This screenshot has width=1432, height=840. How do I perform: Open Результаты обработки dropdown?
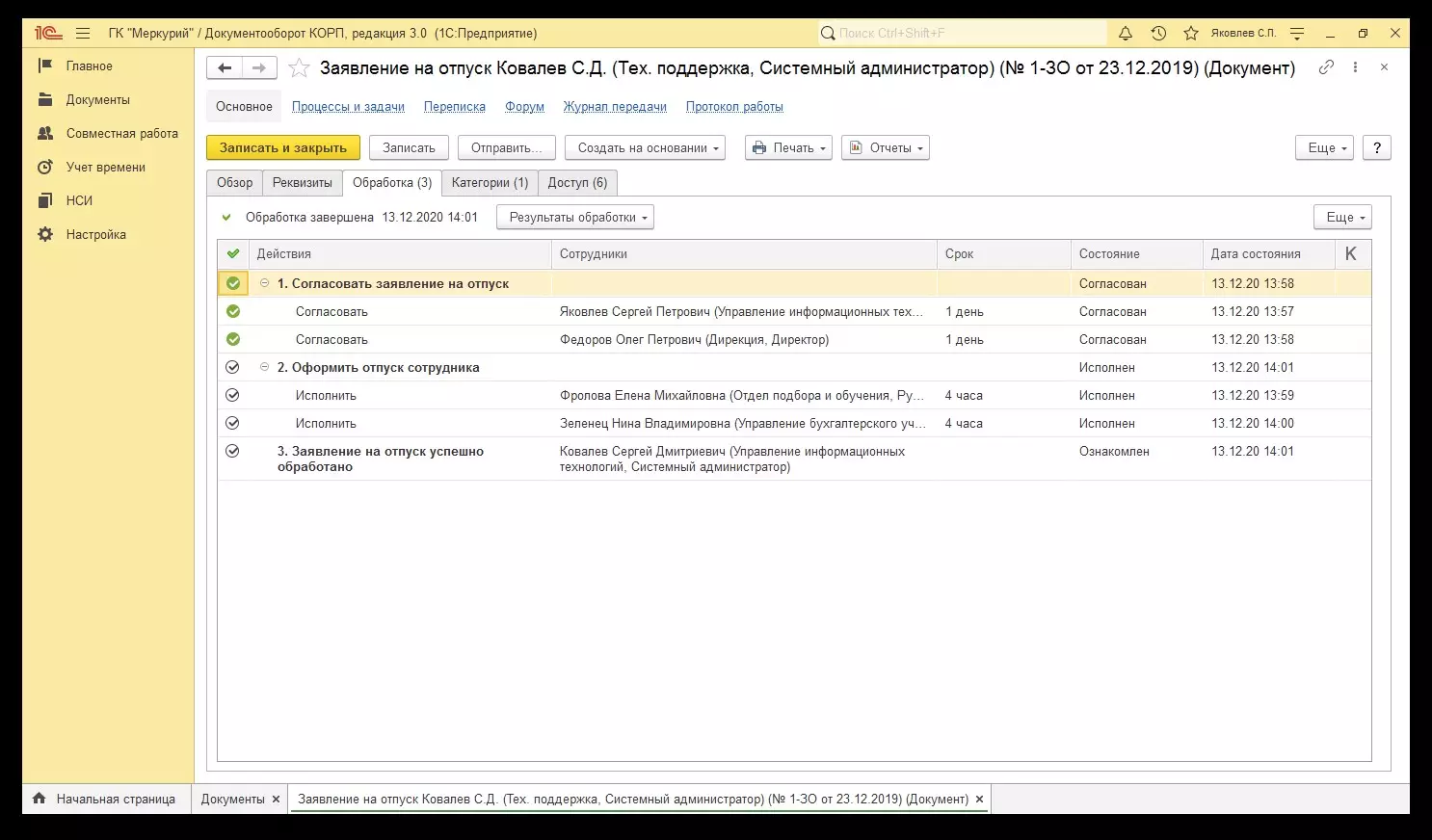point(575,218)
